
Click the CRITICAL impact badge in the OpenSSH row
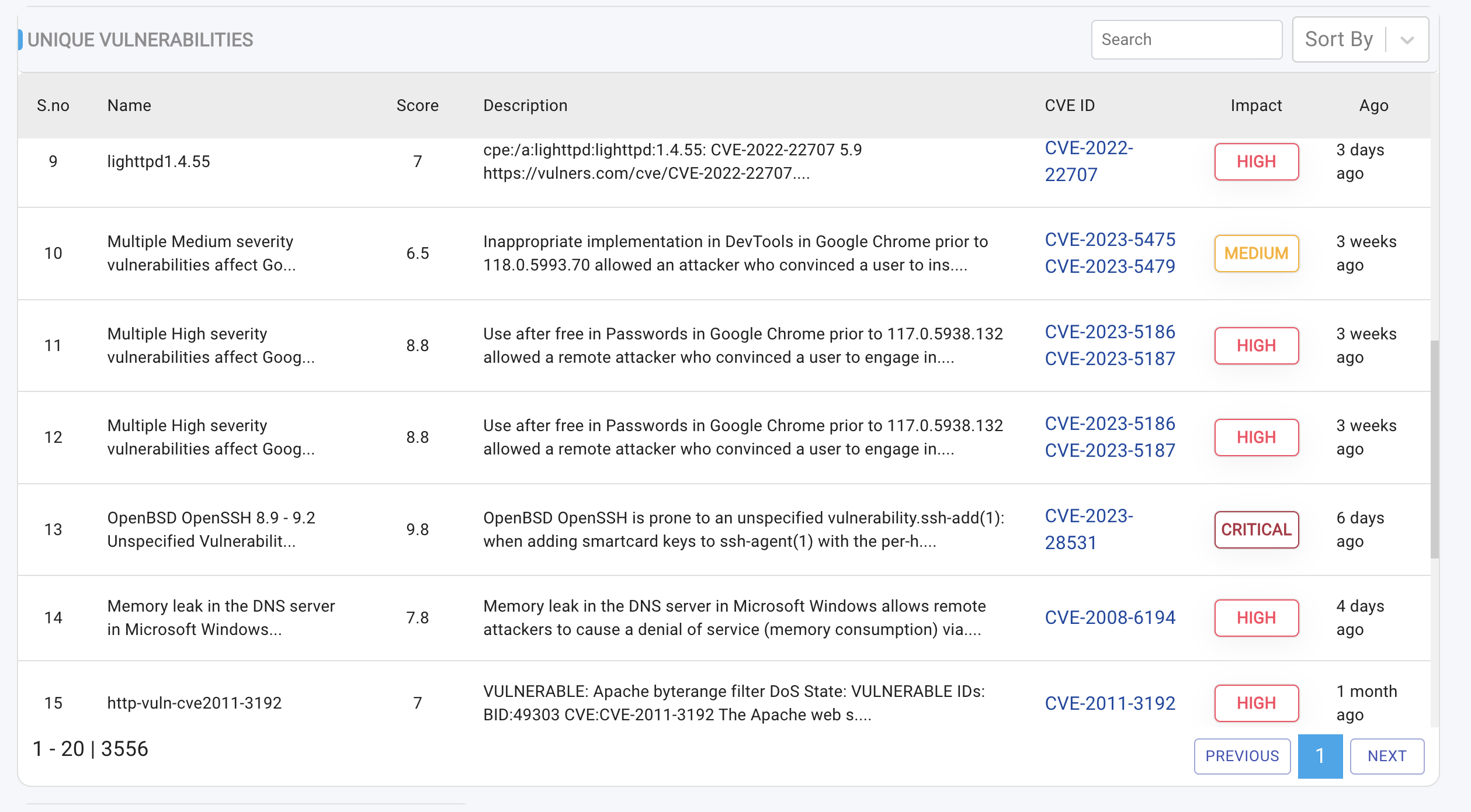[1256, 530]
